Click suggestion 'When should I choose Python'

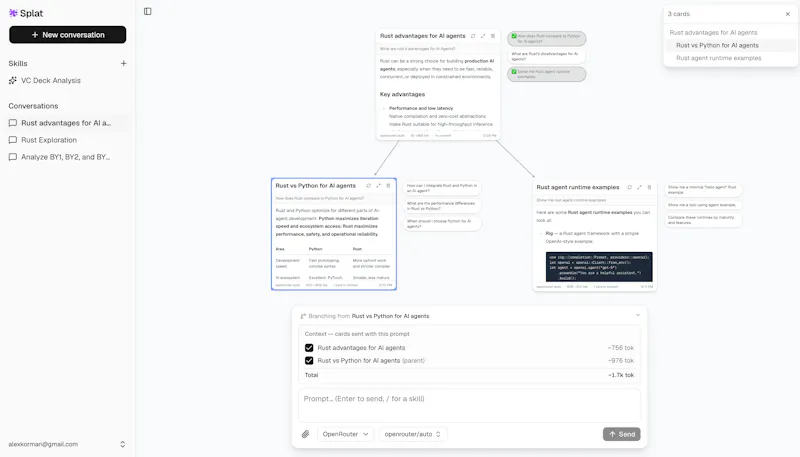[x=442, y=223]
